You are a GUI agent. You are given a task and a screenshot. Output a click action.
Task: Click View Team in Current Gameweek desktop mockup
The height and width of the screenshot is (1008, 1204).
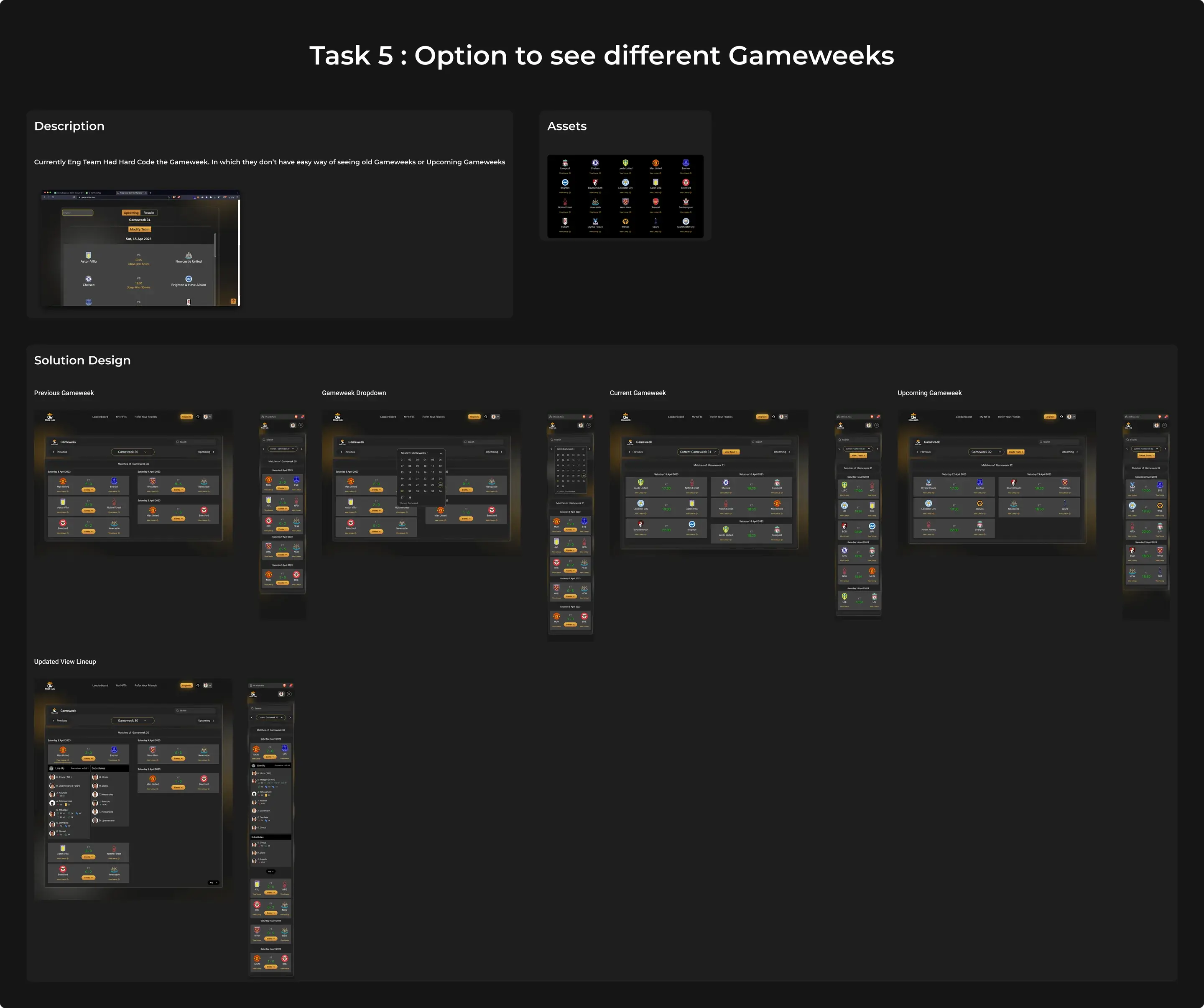pos(731,452)
